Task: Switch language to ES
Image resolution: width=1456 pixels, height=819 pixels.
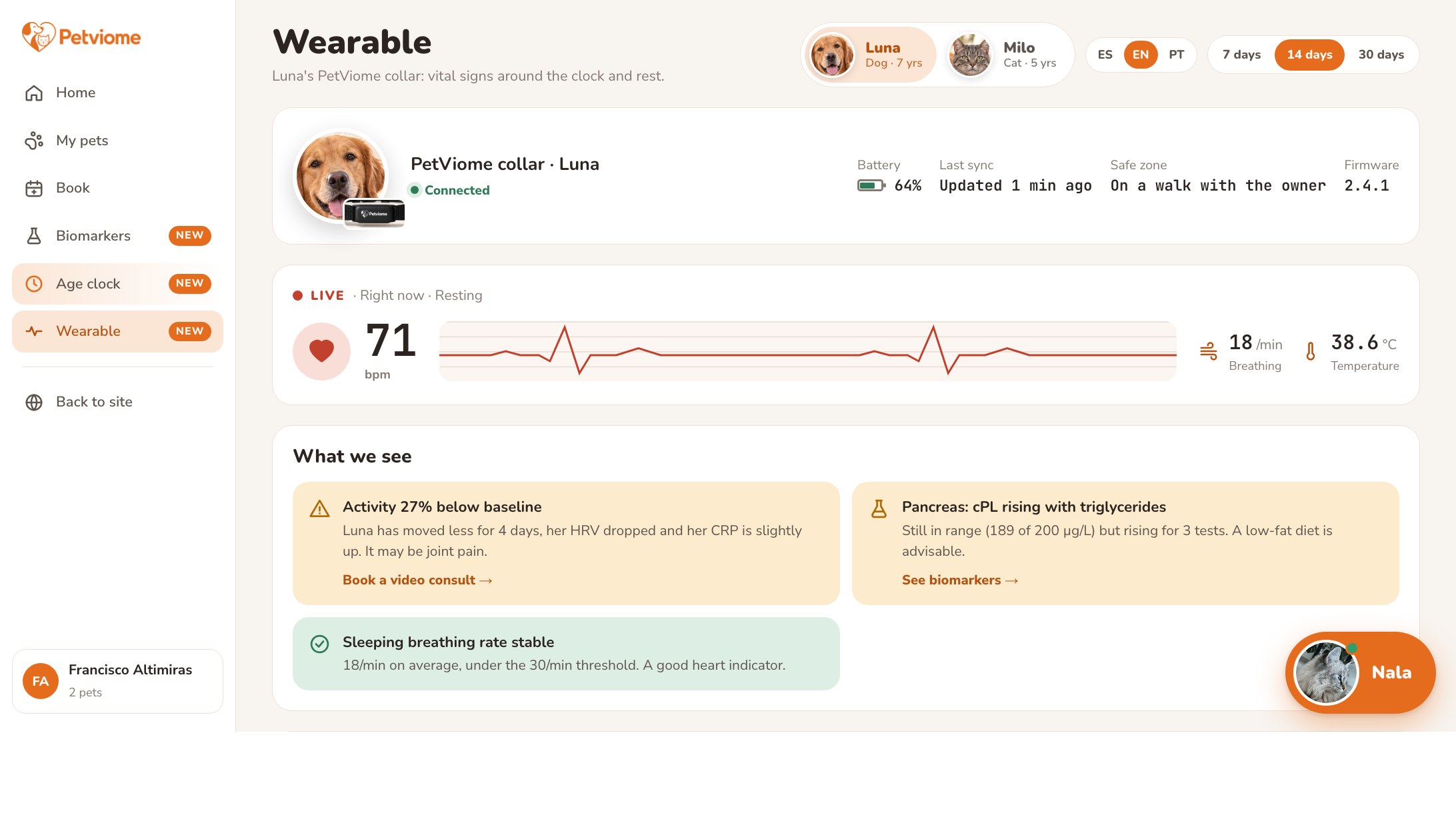Action: (x=1105, y=55)
